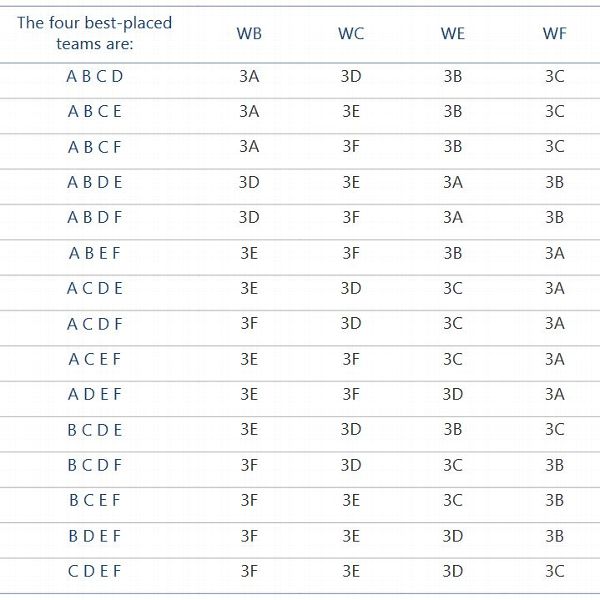
Task: Select the A B C D row label
Action: [x=95, y=77]
